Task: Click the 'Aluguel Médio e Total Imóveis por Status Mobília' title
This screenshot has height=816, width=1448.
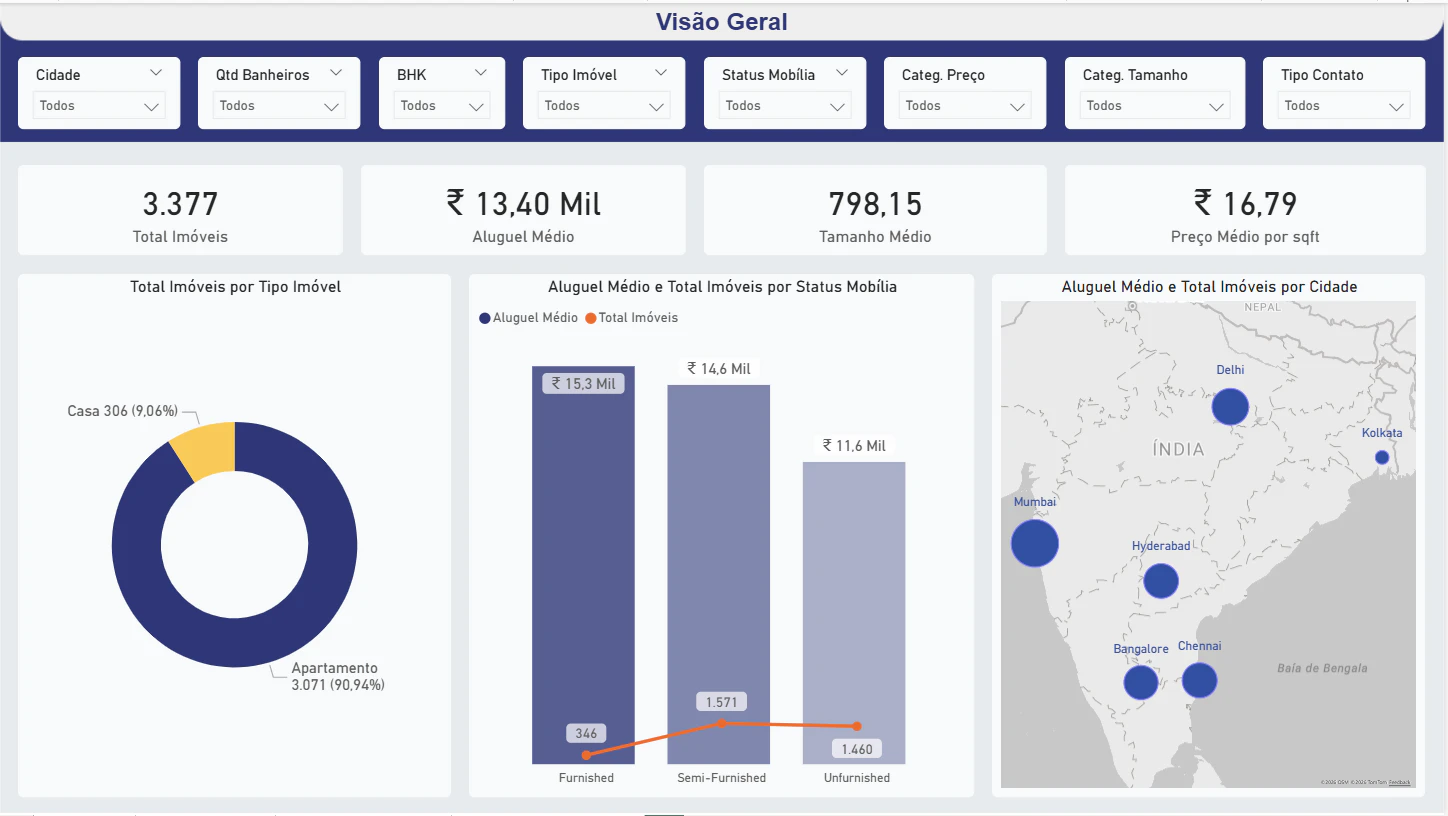Action: pyautogui.click(x=722, y=287)
